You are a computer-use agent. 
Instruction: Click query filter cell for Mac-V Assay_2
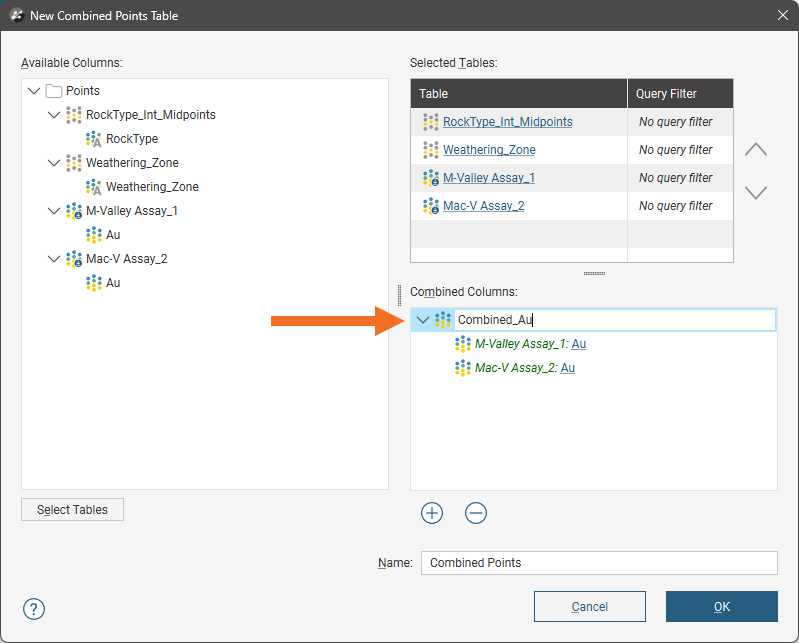676,206
